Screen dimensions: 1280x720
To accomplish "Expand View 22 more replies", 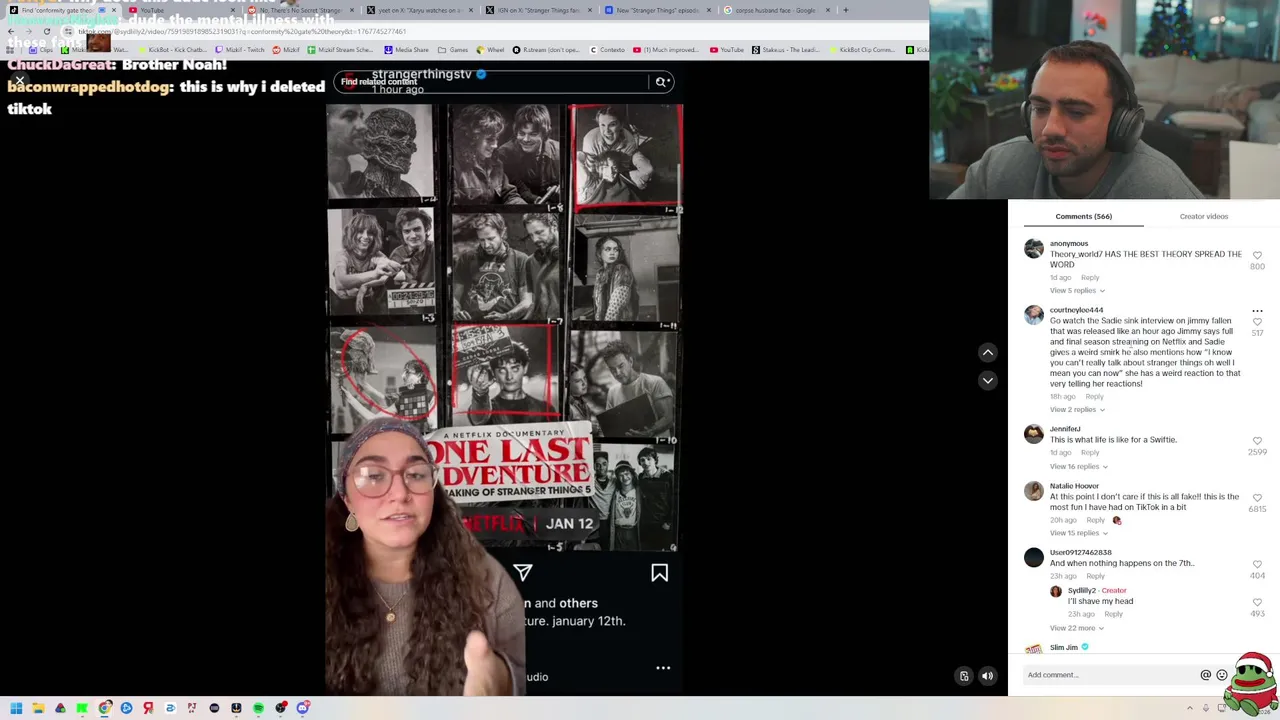I will [1077, 628].
